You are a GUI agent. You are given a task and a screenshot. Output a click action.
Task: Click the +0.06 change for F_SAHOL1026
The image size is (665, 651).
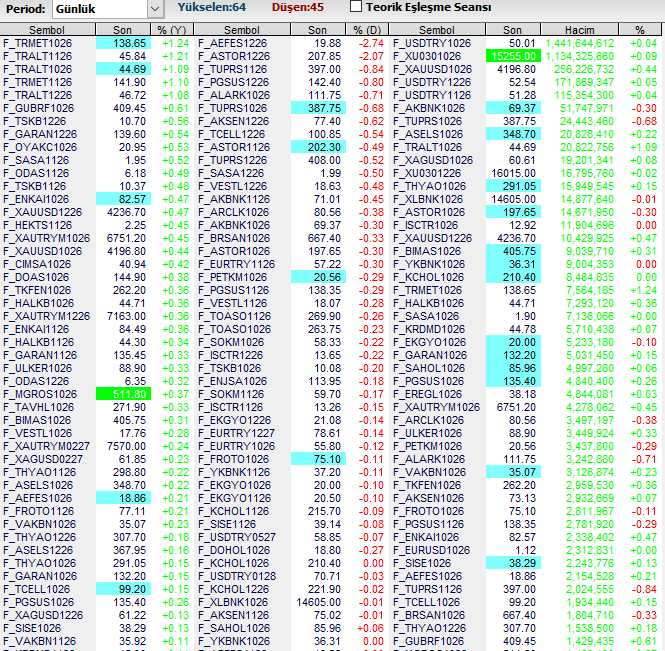[371, 629]
